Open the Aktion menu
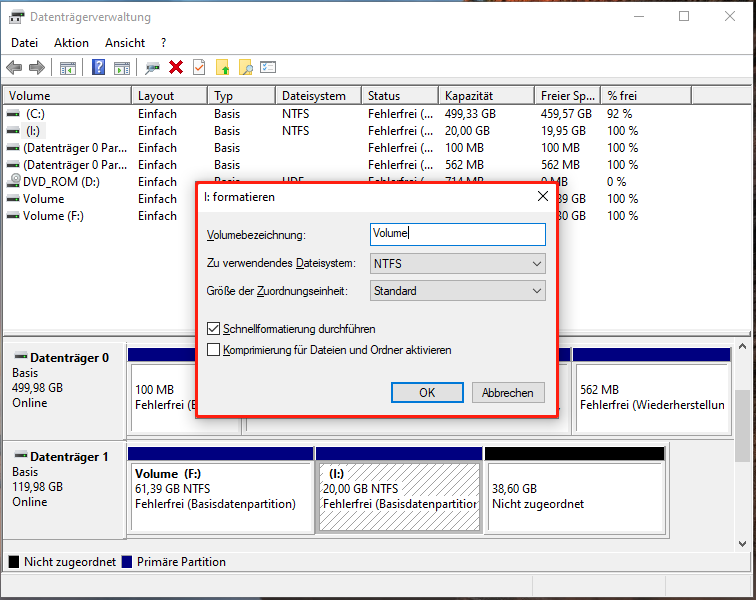The image size is (756, 600). pos(71,43)
